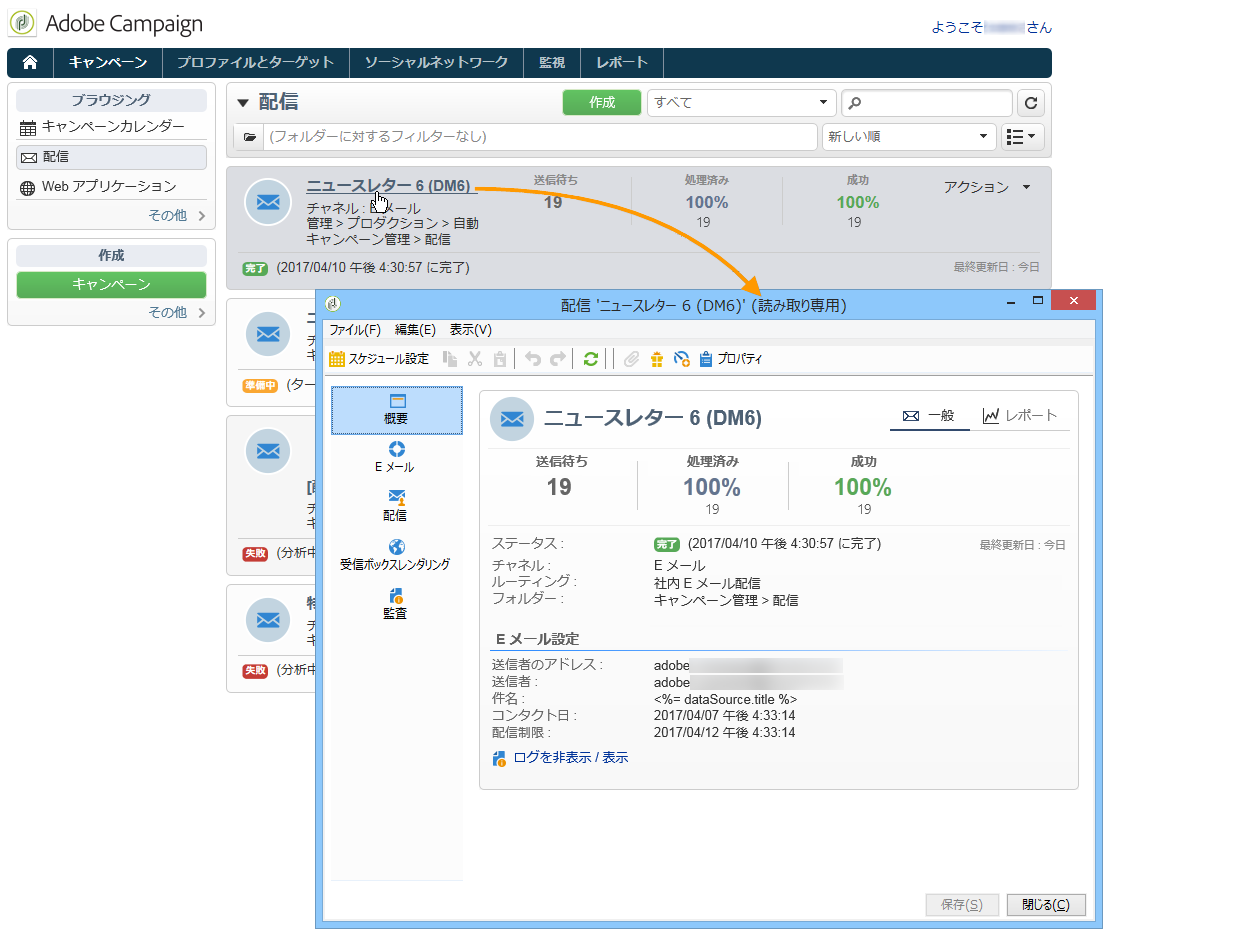Click the copy icon in the dialog toolbar

pyautogui.click(x=451, y=359)
